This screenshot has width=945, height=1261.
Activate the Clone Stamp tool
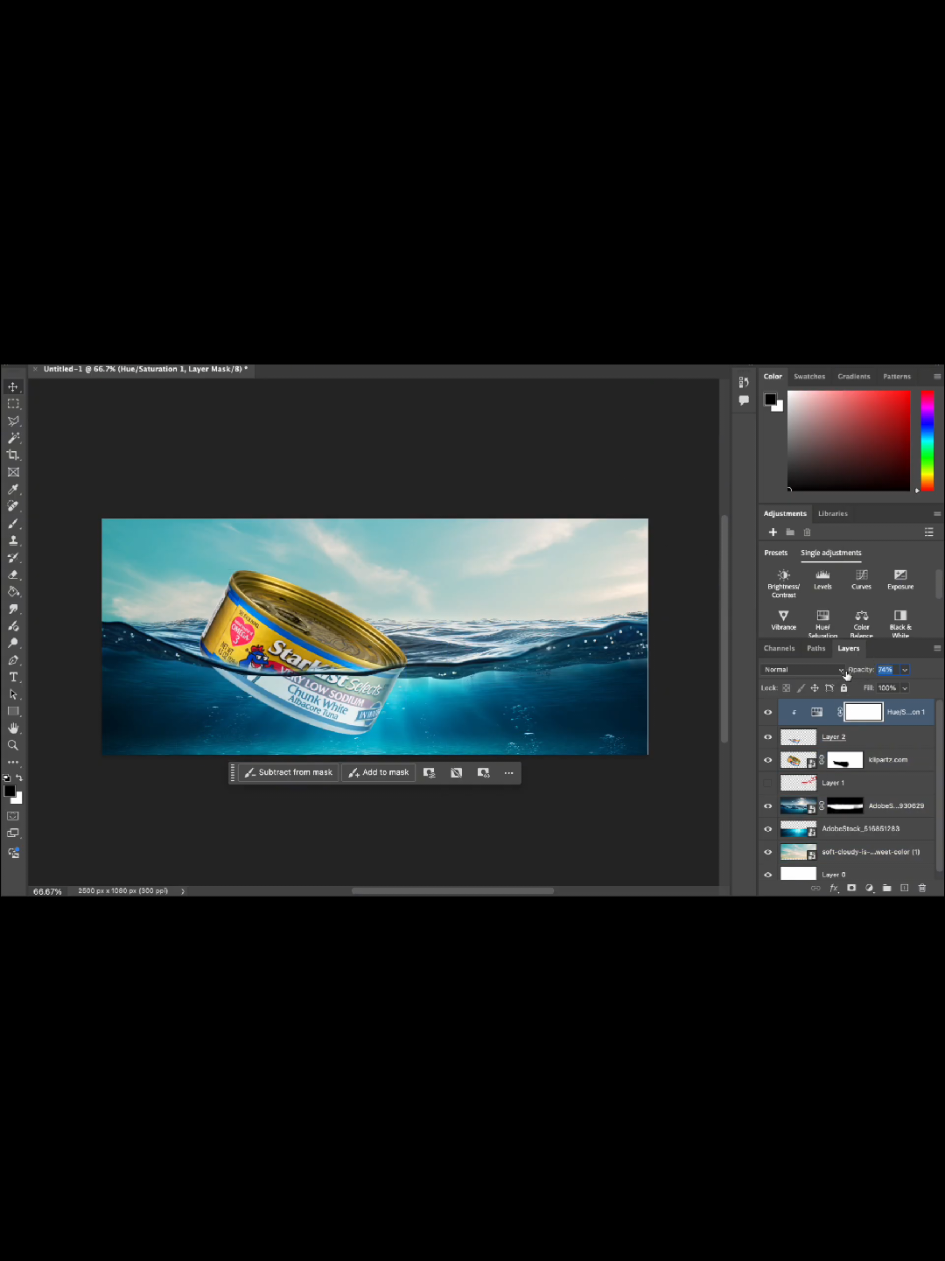[13, 540]
